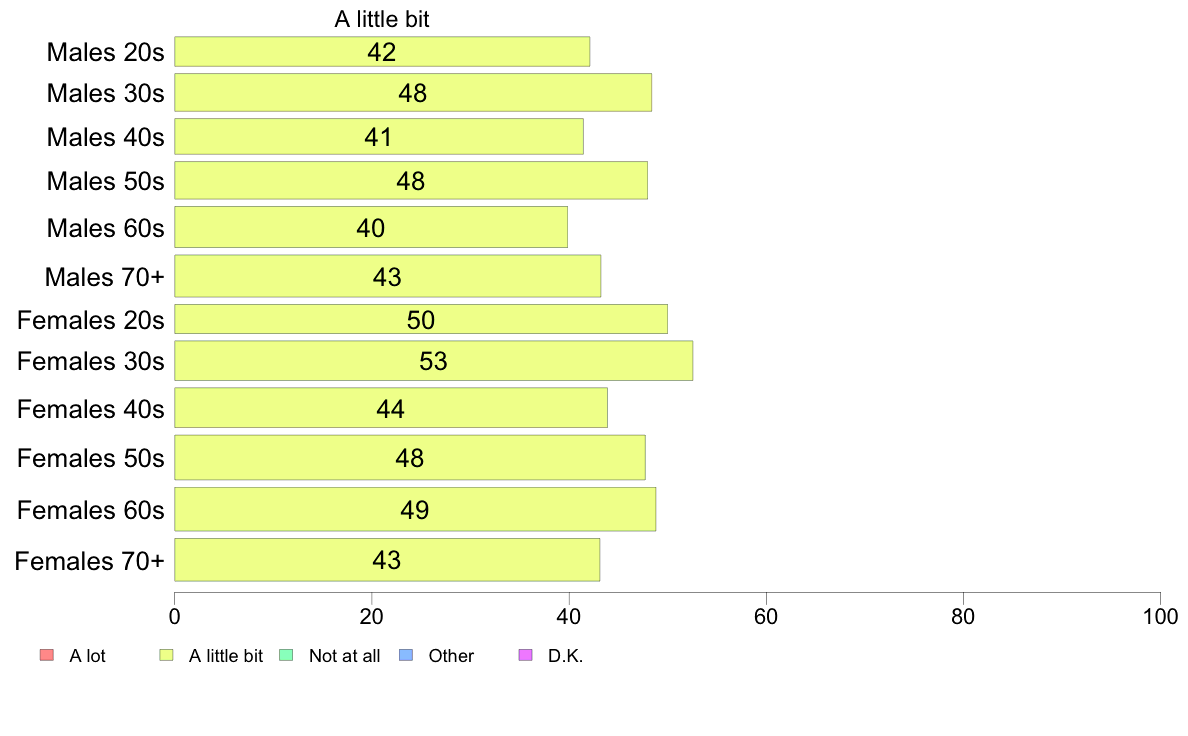Screen dimensions: 1188x736
Task: Click the yellow 'A little bit' legend swatch
Action: [x=167, y=655]
